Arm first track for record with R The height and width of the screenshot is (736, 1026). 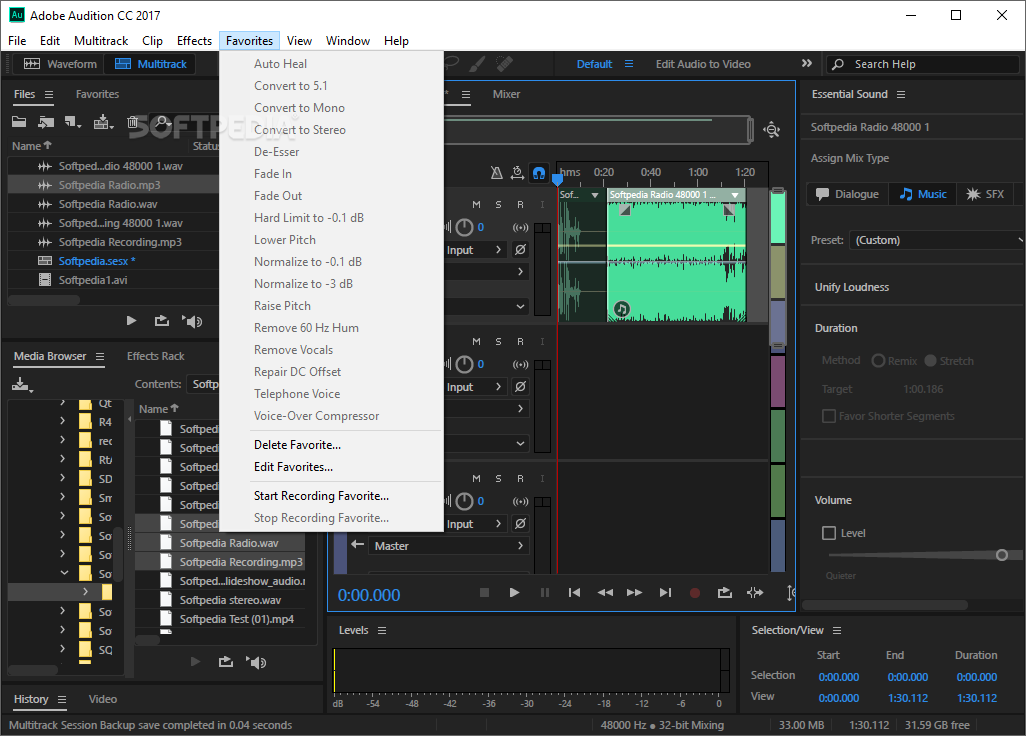click(x=520, y=205)
